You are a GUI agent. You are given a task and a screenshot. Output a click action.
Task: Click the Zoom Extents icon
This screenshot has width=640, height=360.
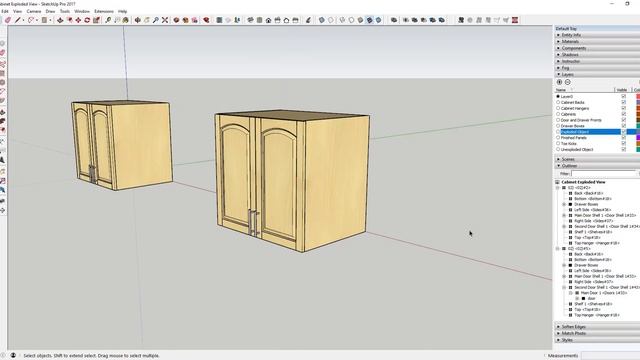click(x=165, y=20)
